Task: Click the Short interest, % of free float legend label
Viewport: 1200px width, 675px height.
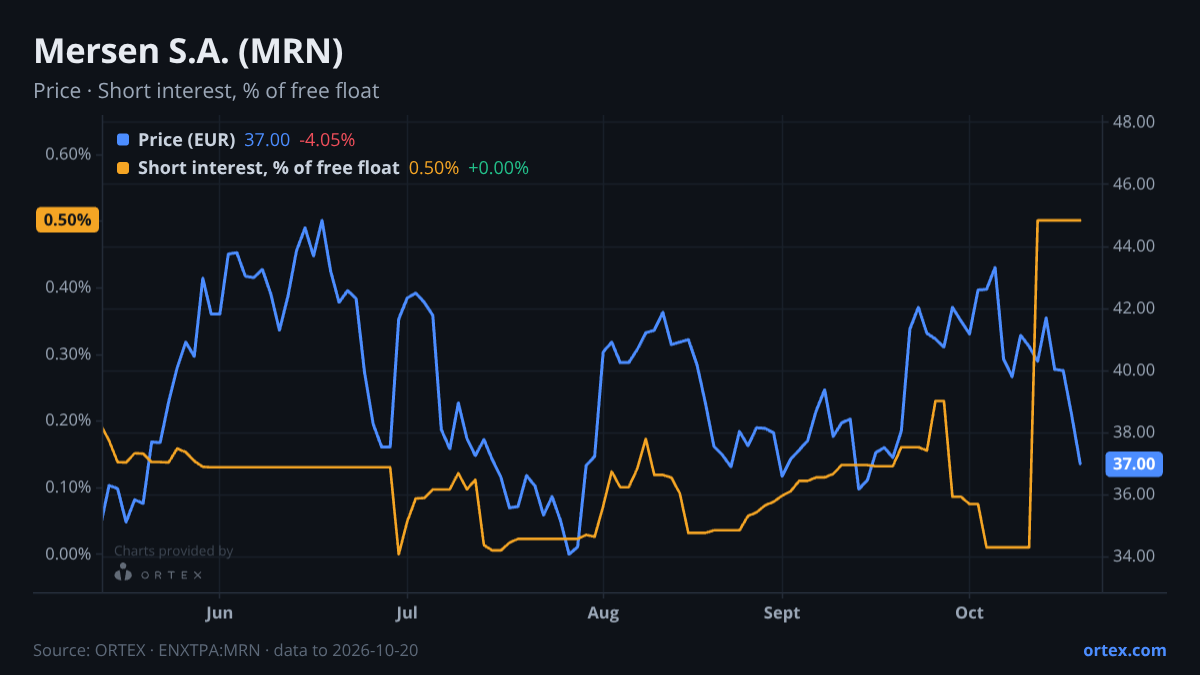Action: [269, 168]
